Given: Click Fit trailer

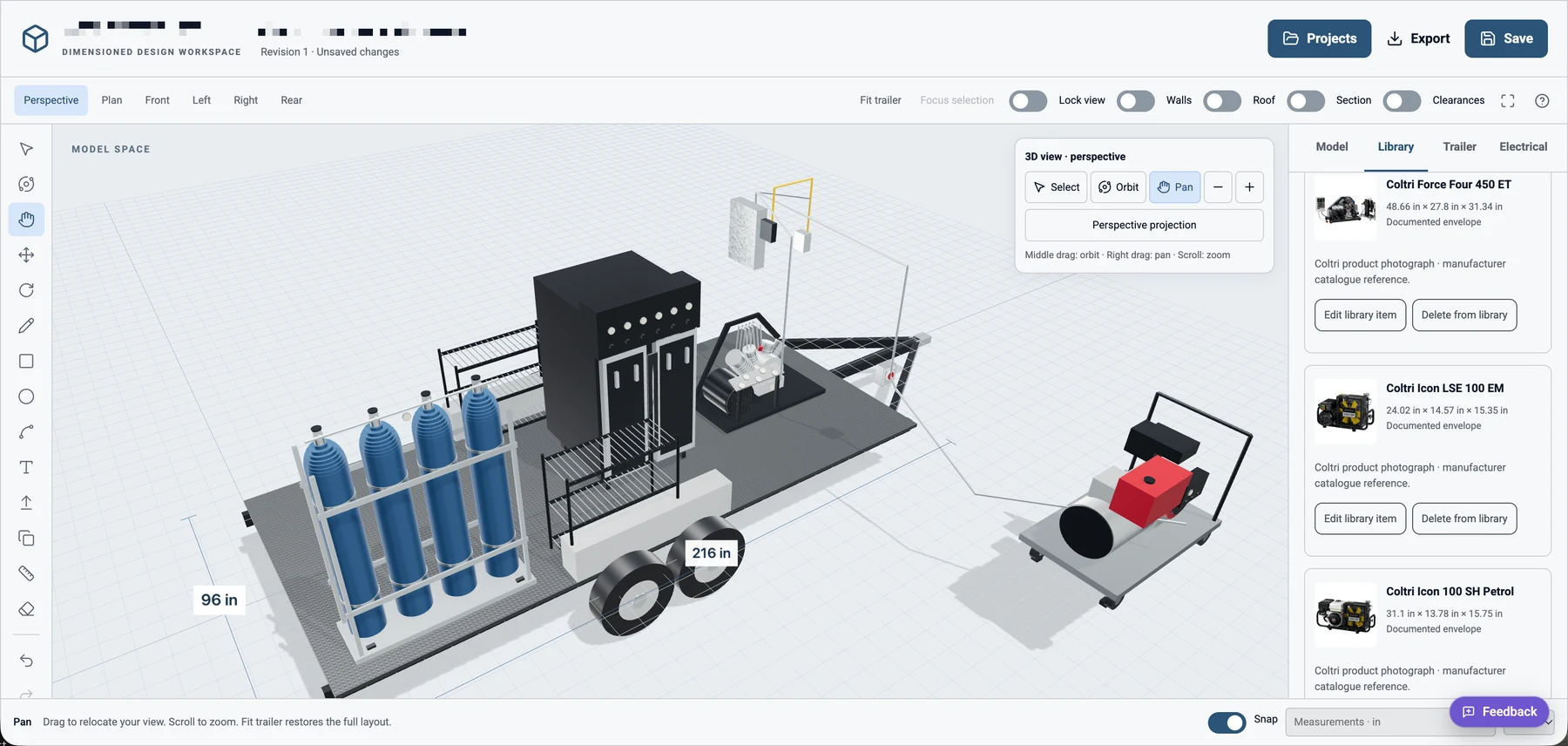Looking at the screenshot, I should [881, 100].
